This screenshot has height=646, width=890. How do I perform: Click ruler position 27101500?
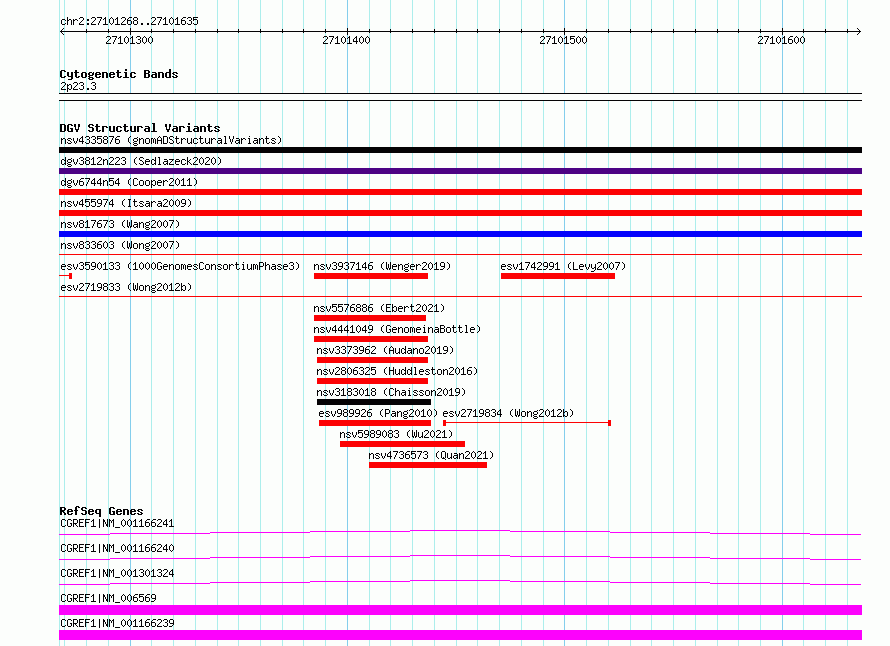[x=564, y=40]
